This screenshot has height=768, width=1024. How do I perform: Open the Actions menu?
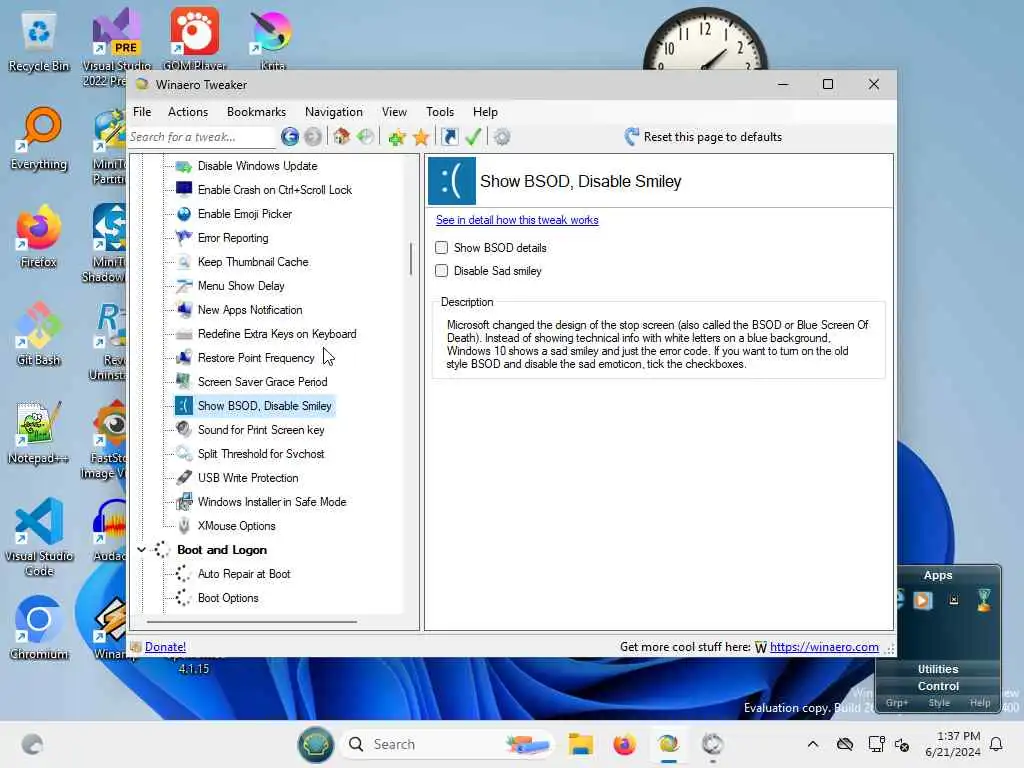188,112
